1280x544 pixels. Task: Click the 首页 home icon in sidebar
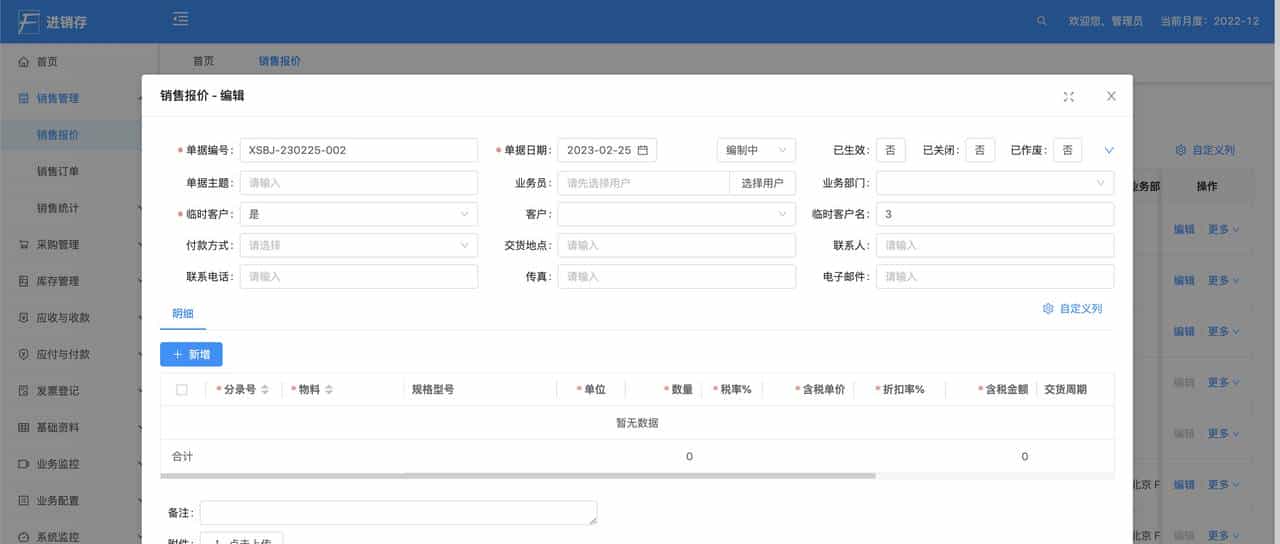pyautogui.click(x=24, y=62)
